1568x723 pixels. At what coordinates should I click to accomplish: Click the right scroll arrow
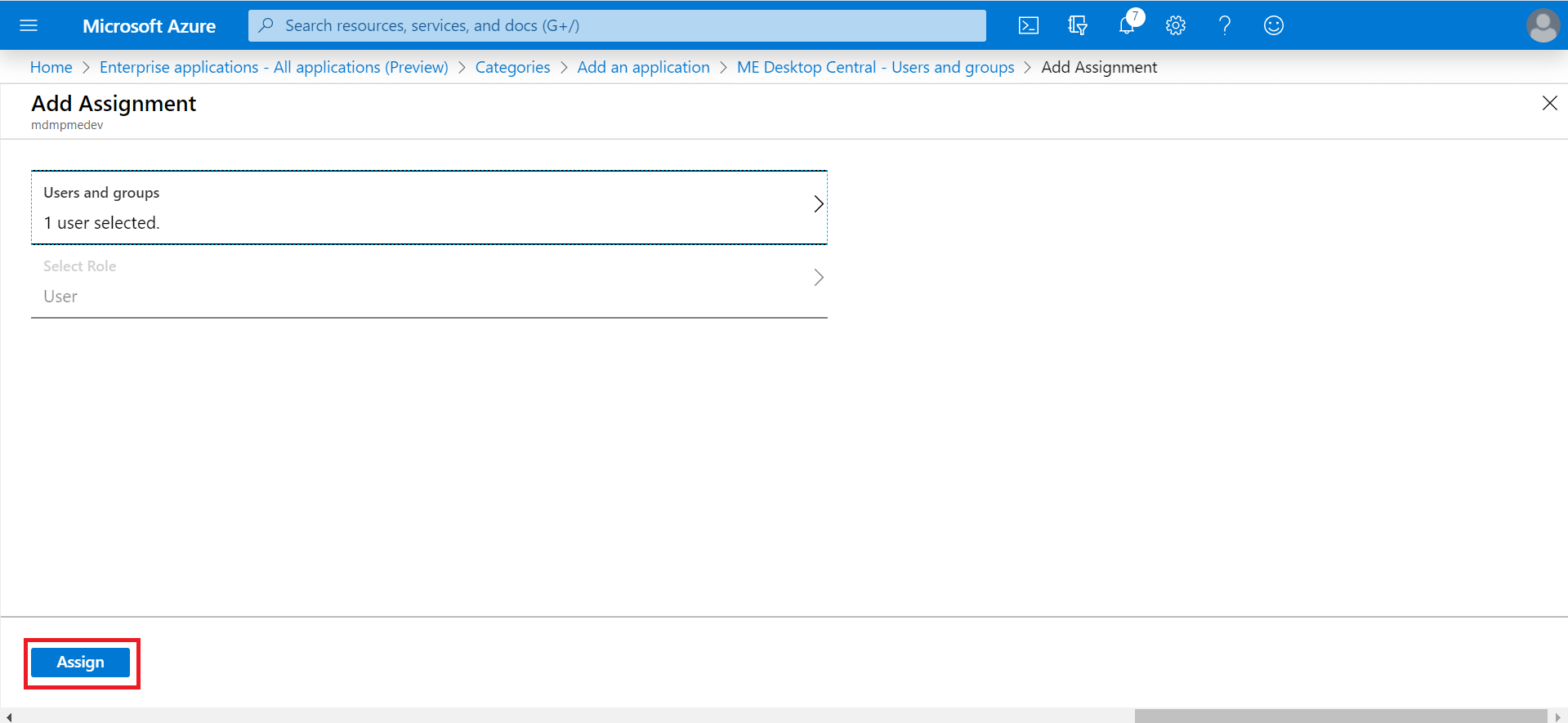tap(1557, 716)
